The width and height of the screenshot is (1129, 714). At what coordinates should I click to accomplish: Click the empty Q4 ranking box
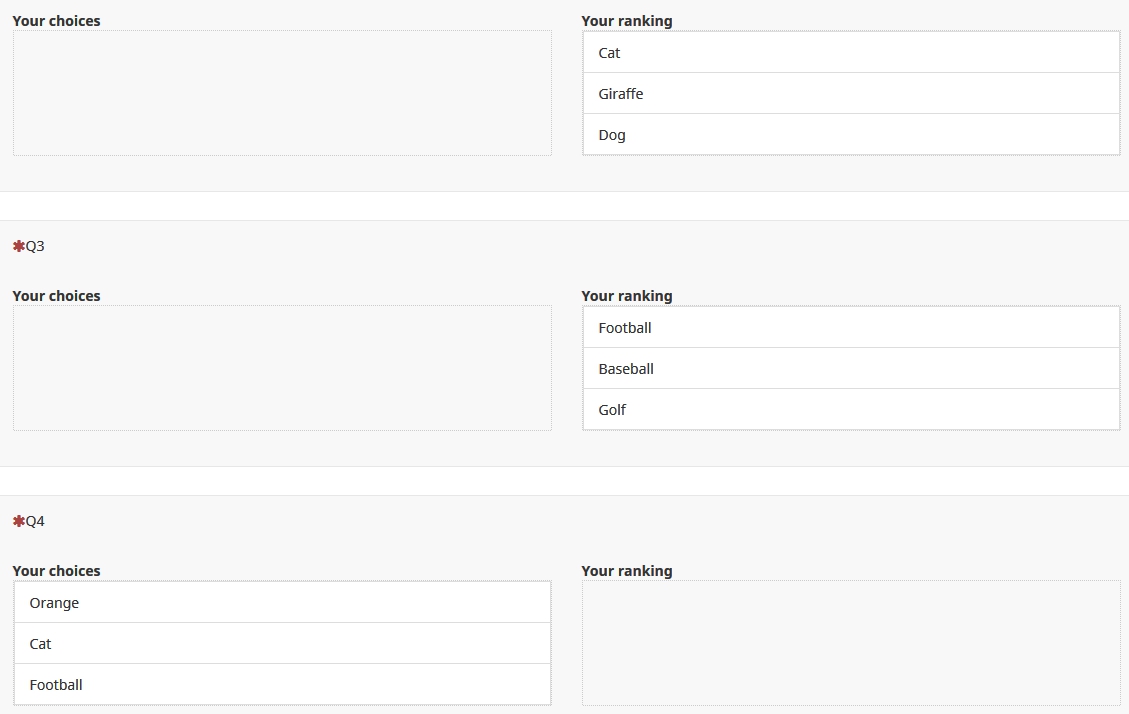[850, 643]
